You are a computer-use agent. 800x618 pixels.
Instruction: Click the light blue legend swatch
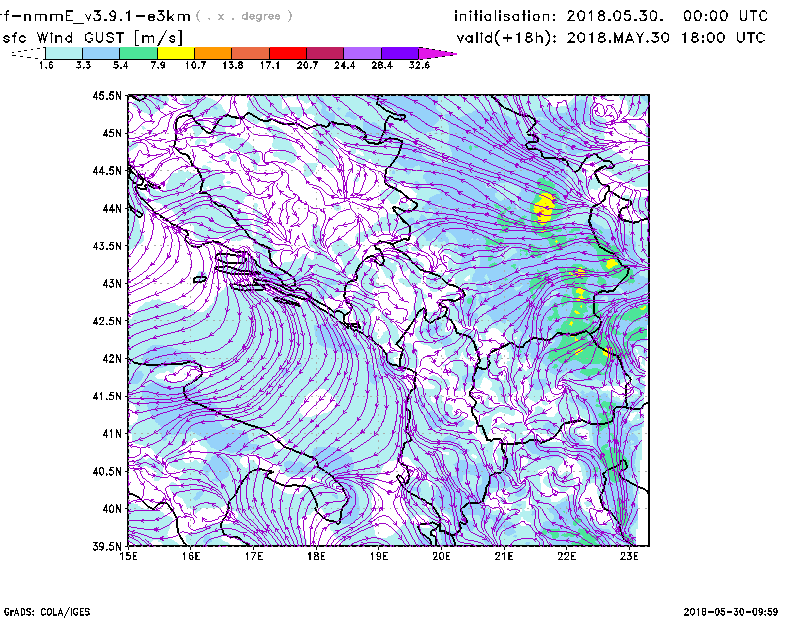coord(101,53)
